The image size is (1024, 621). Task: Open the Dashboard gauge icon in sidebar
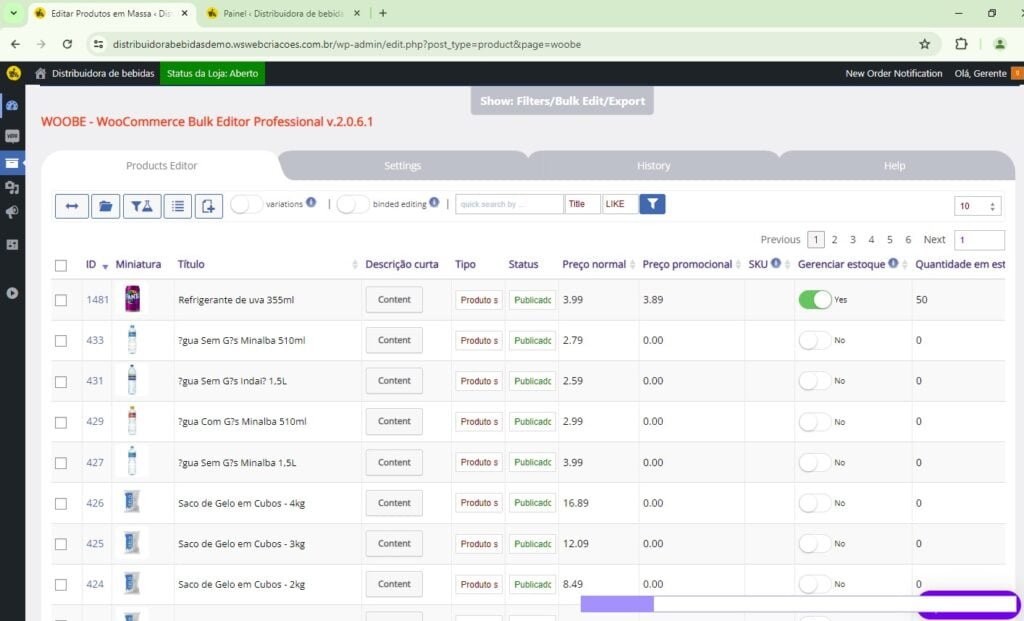(12, 105)
